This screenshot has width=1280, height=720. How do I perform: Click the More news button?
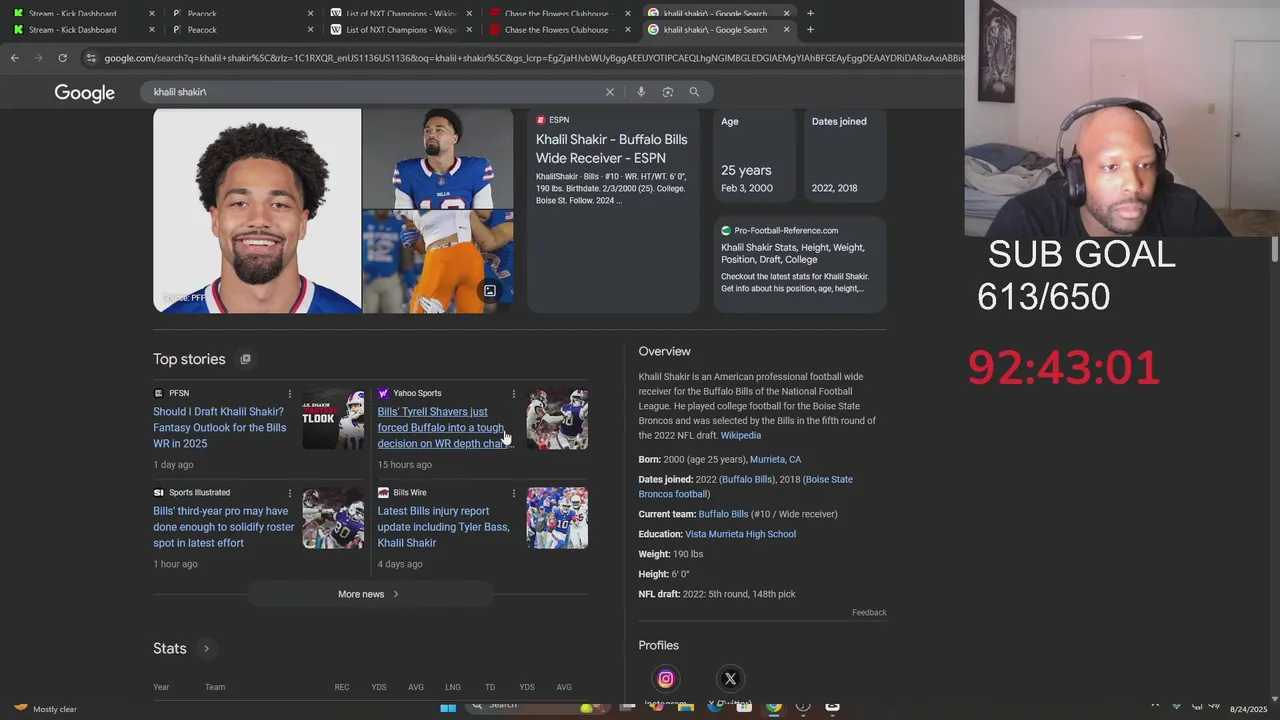(x=370, y=594)
